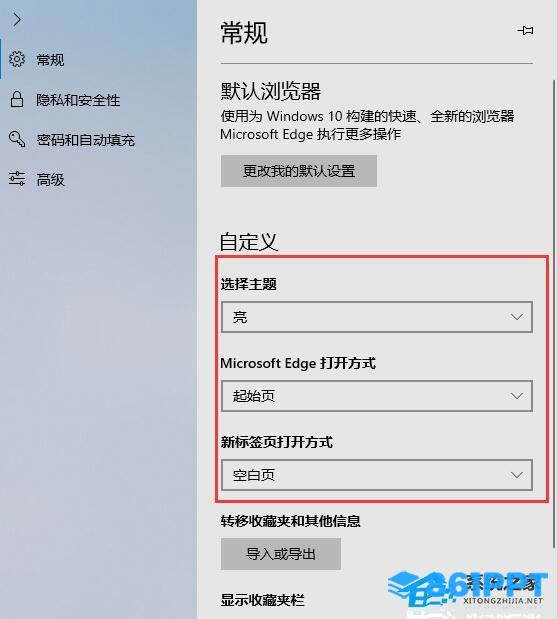
Task: Click the lock icon for 隐私和安全性
Action: point(17,99)
